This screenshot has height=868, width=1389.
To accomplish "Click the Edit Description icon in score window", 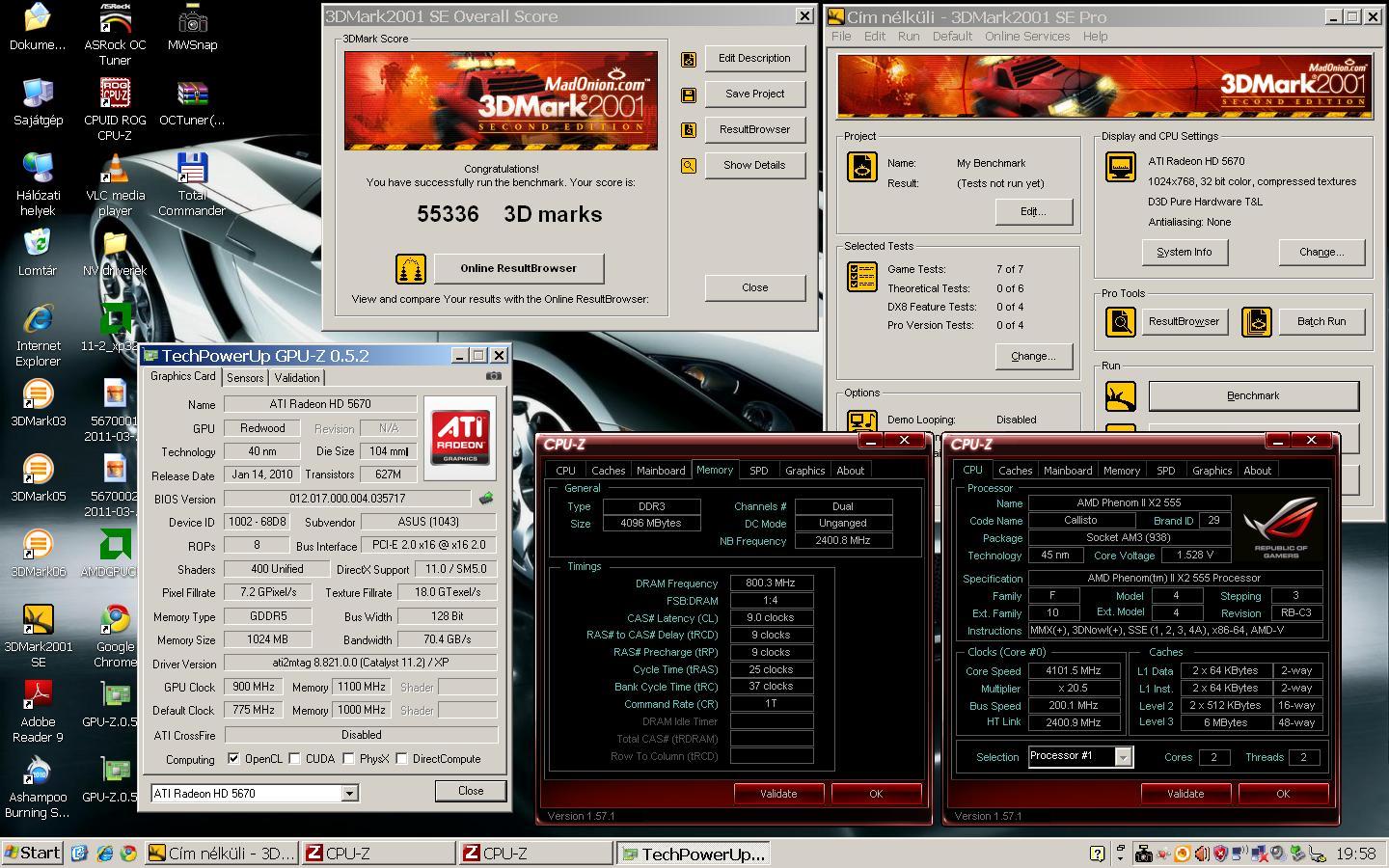I will [689, 59].
